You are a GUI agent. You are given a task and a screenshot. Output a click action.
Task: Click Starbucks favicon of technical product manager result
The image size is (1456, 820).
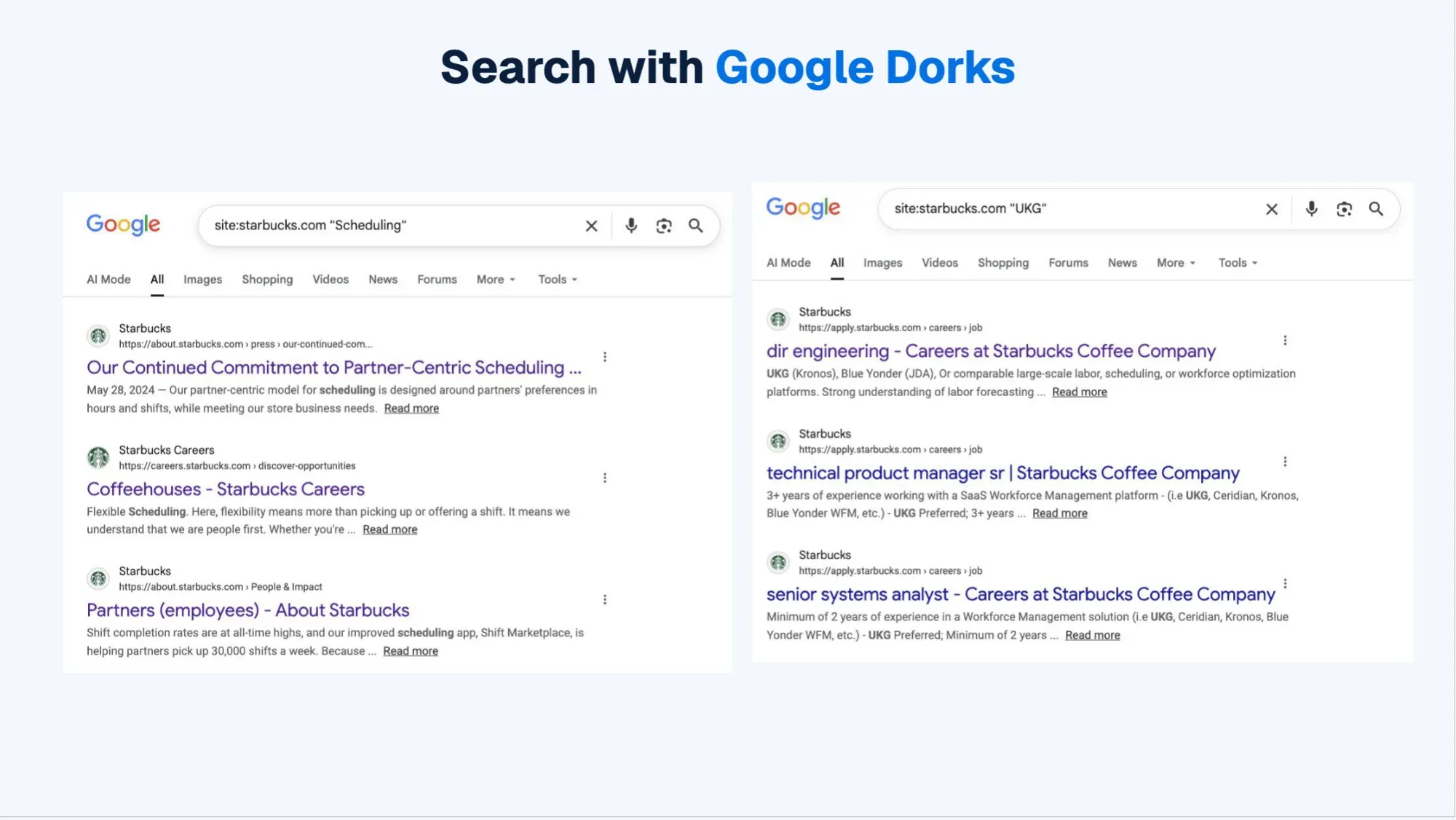(x=778, y=441)
